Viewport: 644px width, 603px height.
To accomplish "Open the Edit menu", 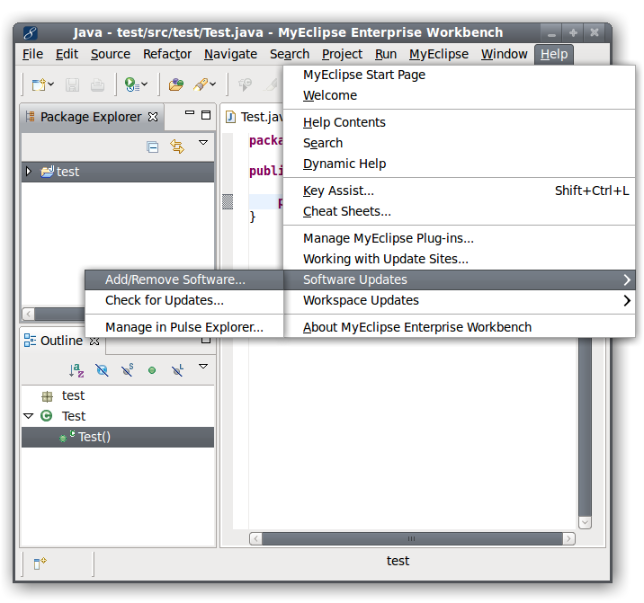I will click(x=67, y=54).
